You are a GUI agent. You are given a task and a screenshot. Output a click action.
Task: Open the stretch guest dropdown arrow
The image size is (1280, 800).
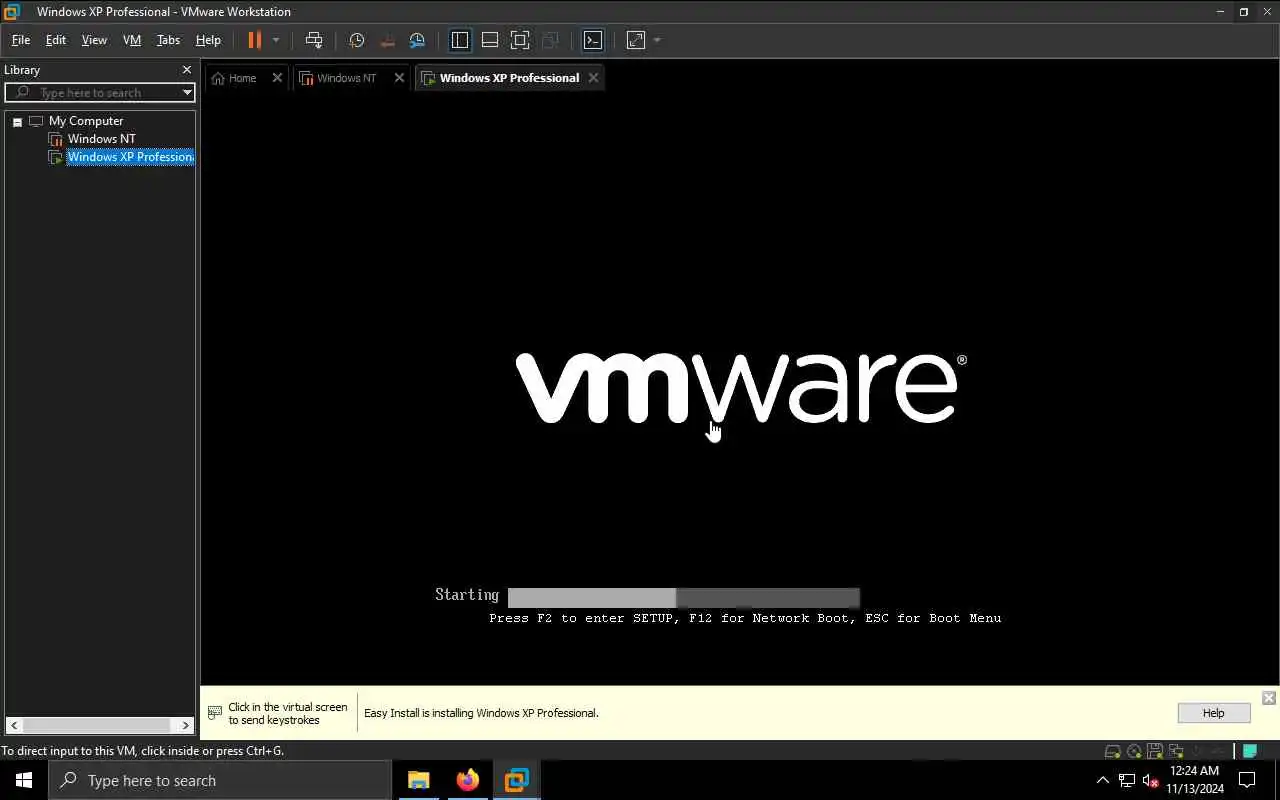pos(657,40)
